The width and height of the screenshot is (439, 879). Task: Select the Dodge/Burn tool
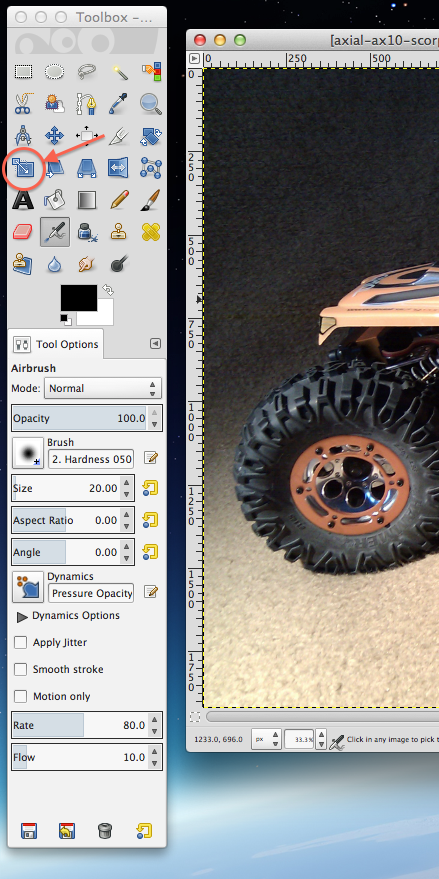(x=118, y=263)
